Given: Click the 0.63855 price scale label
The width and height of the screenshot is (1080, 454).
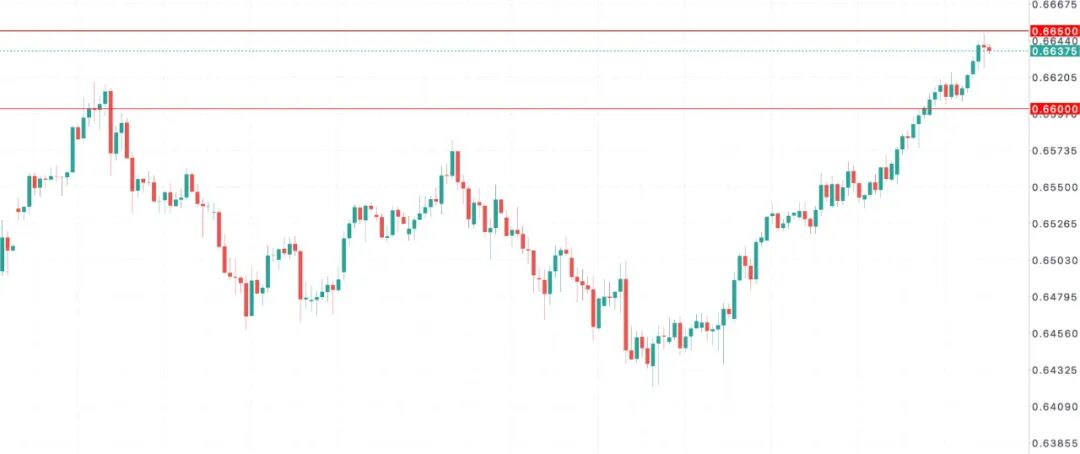Looking at the screenshot, I should pos(1054,442).
